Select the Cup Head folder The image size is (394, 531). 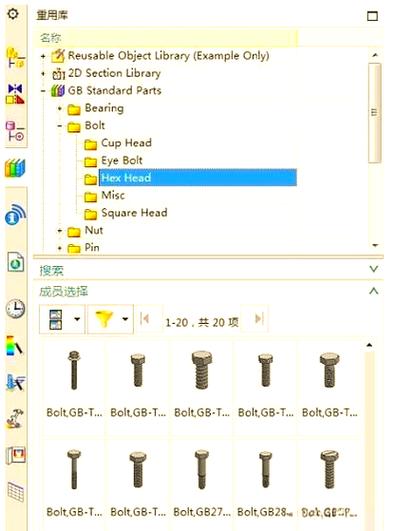pyautogui.click(x=126, y=143)
